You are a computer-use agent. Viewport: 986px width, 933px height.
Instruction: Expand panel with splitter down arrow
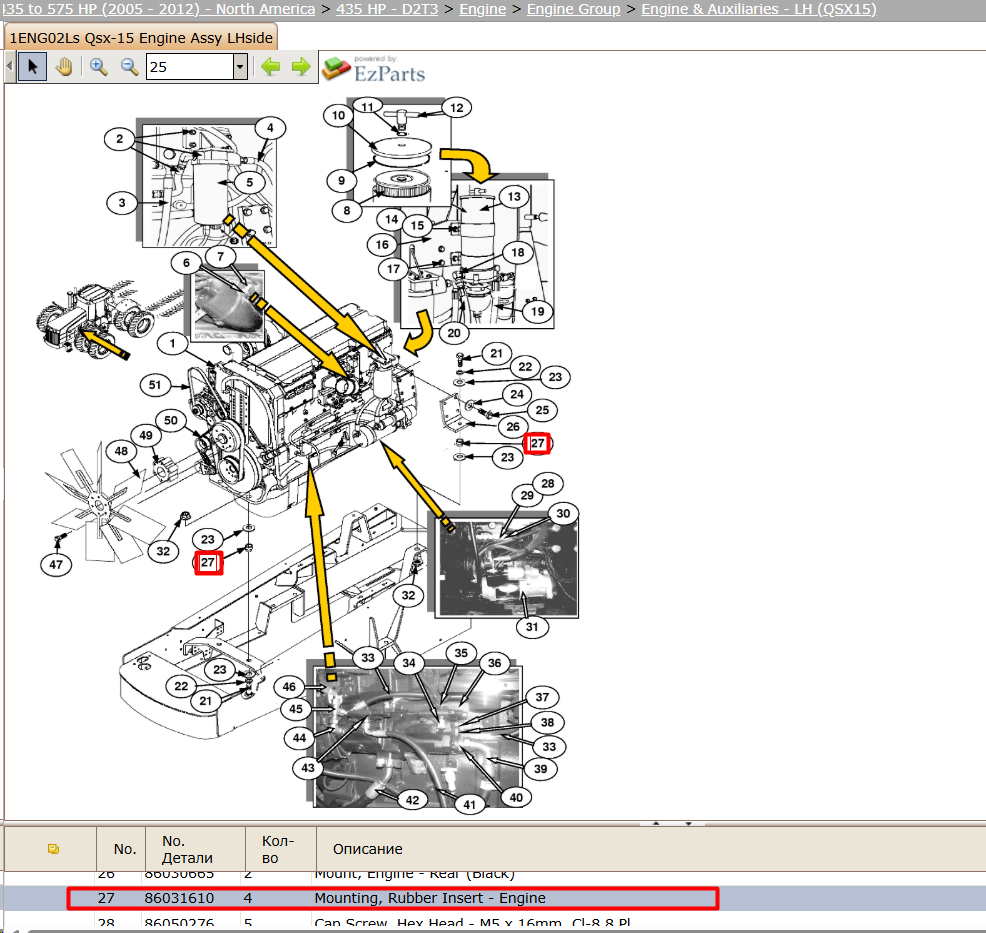pyautogui.click(x=689, y=823)
